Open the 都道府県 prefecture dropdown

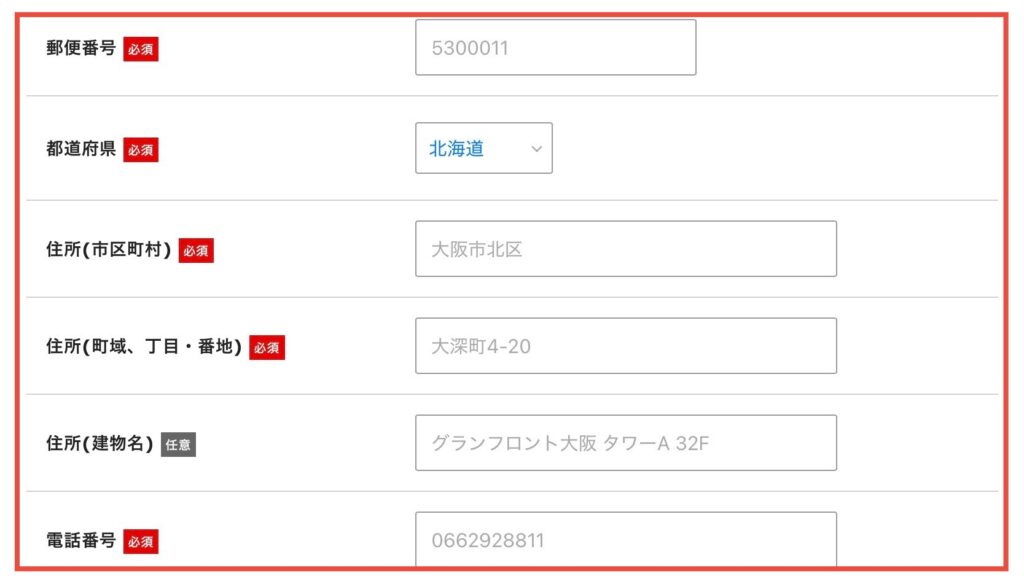(x=484, y=148)
